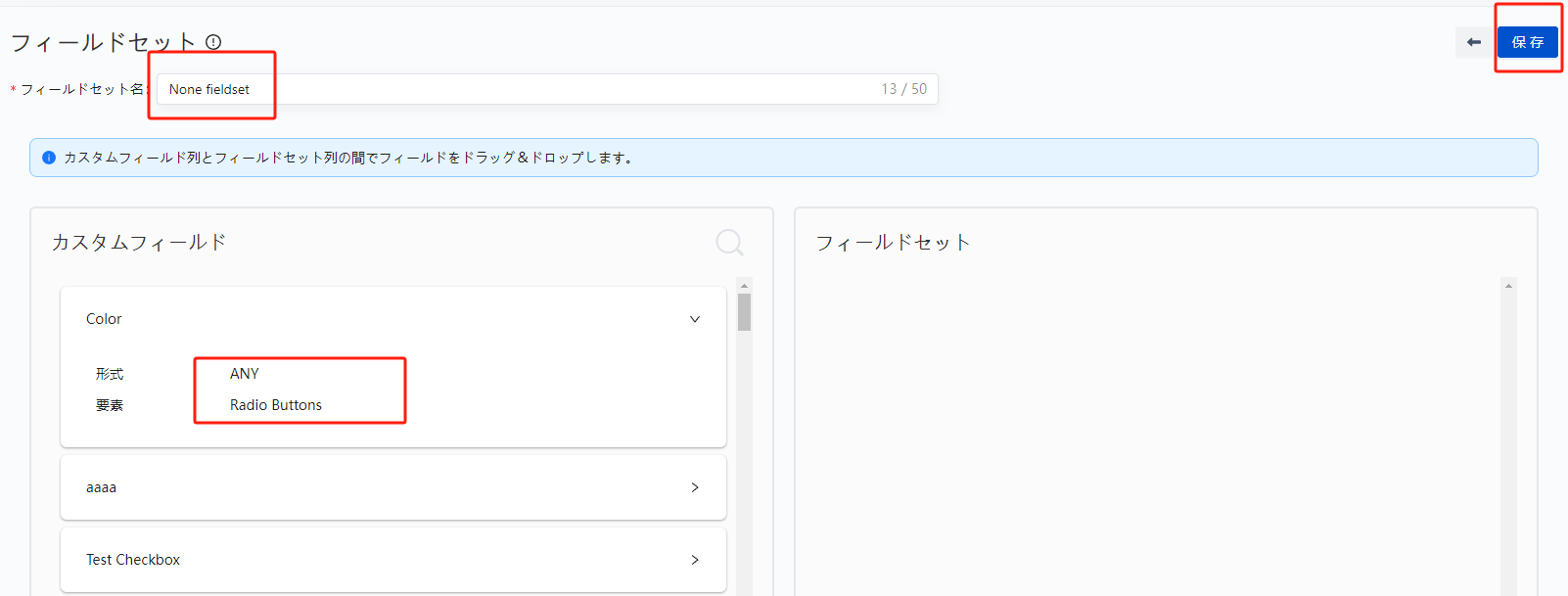Click the drag-and-drop instruction banner text
This screenshot has height=596, width=1568.
point(347,158)
